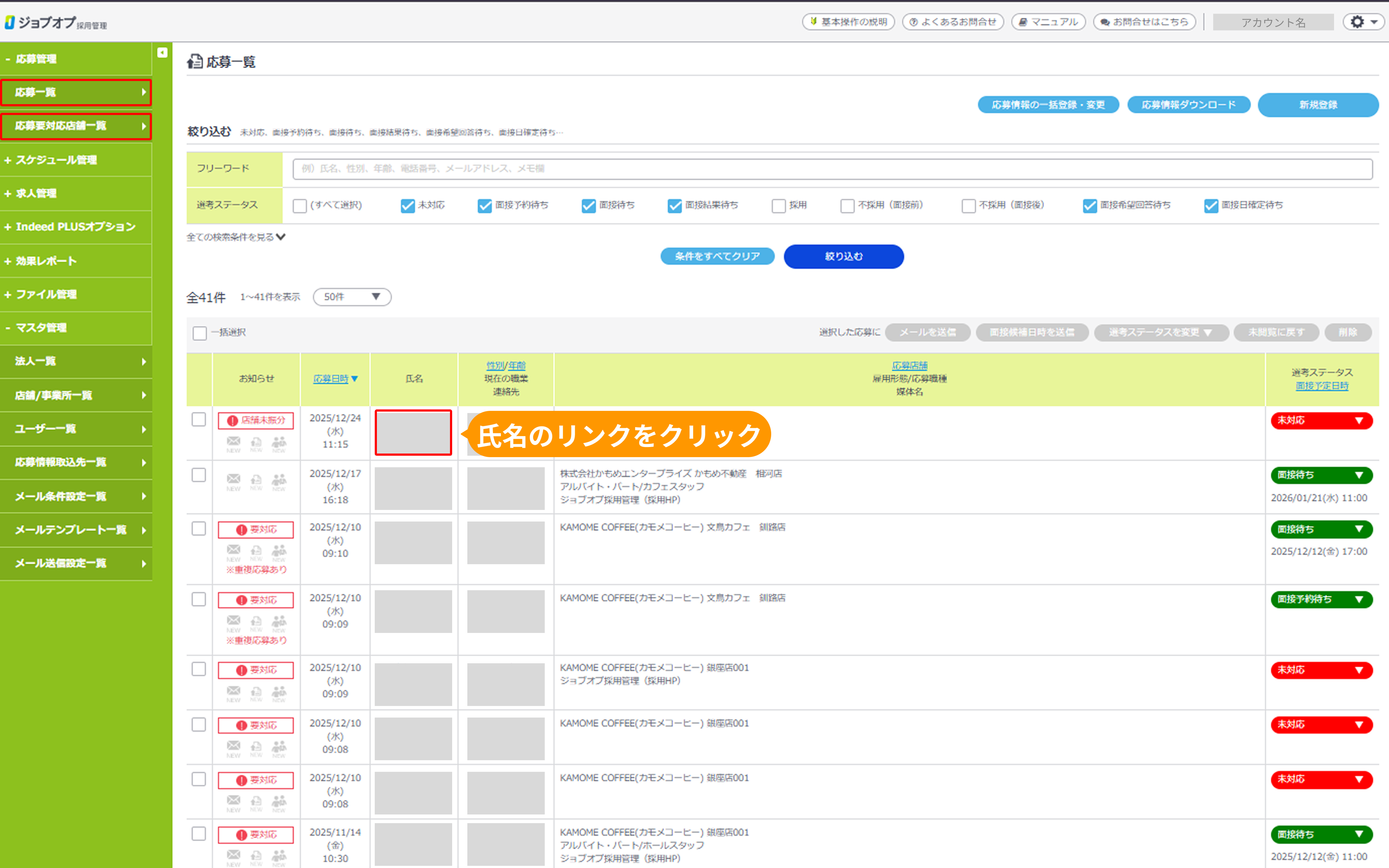The height and width of the screenshot is (868, 1389).
Task: Expand 全ての検索条件を見る
Action: [x=236, y=237]
